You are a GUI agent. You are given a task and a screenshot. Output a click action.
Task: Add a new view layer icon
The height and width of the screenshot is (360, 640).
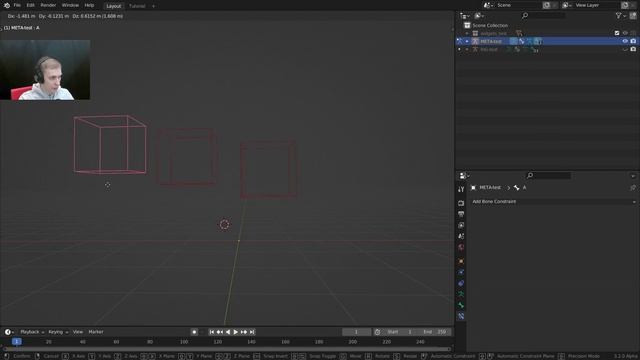[625, 5]
